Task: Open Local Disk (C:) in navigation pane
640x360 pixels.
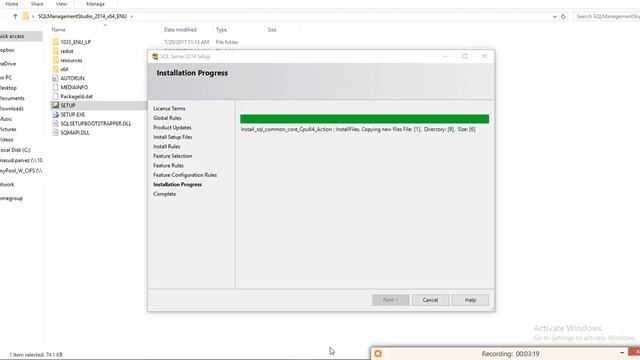Action: [15, 150]
